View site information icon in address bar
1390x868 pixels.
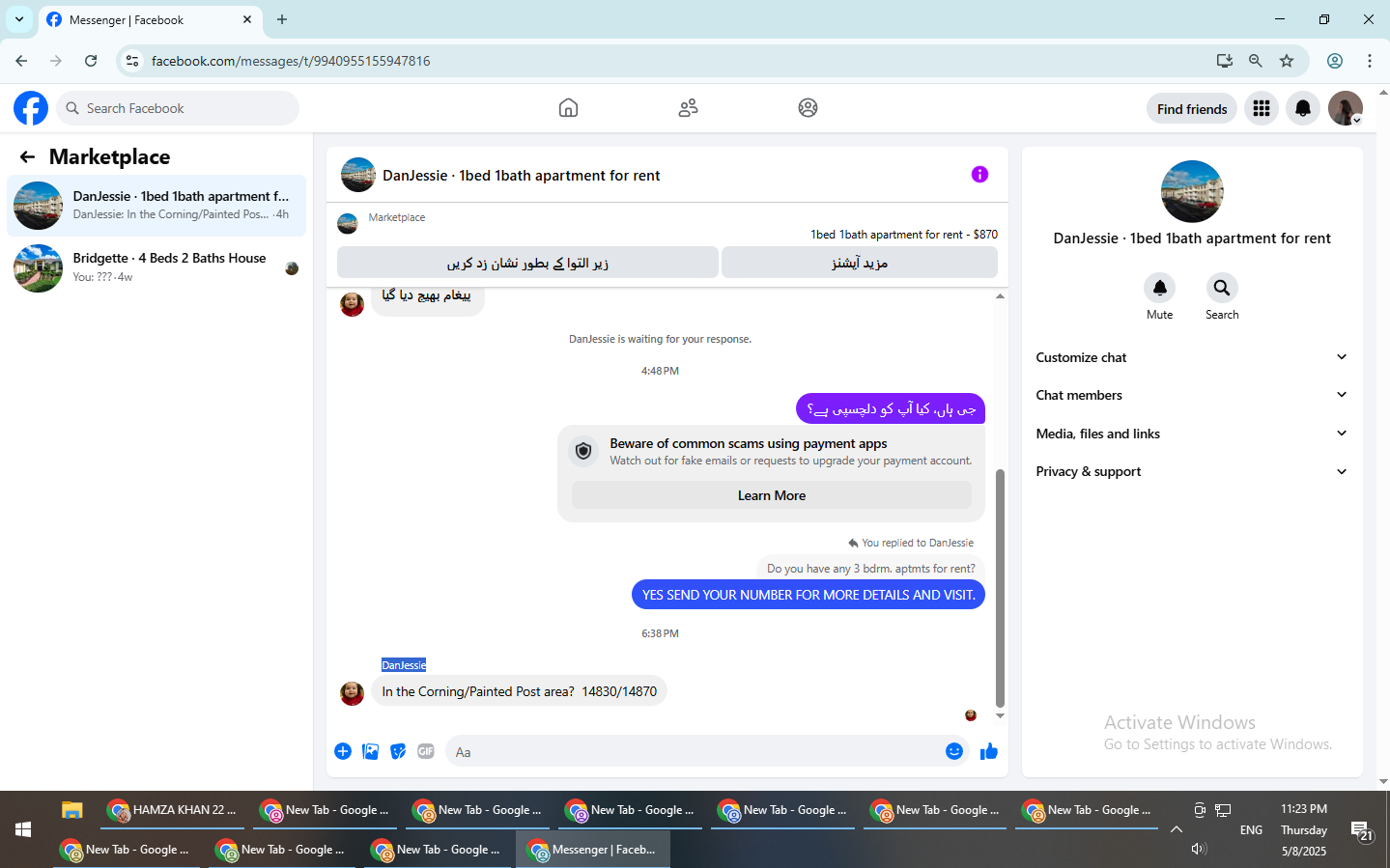pyautogui.click(x=132, y=61)
